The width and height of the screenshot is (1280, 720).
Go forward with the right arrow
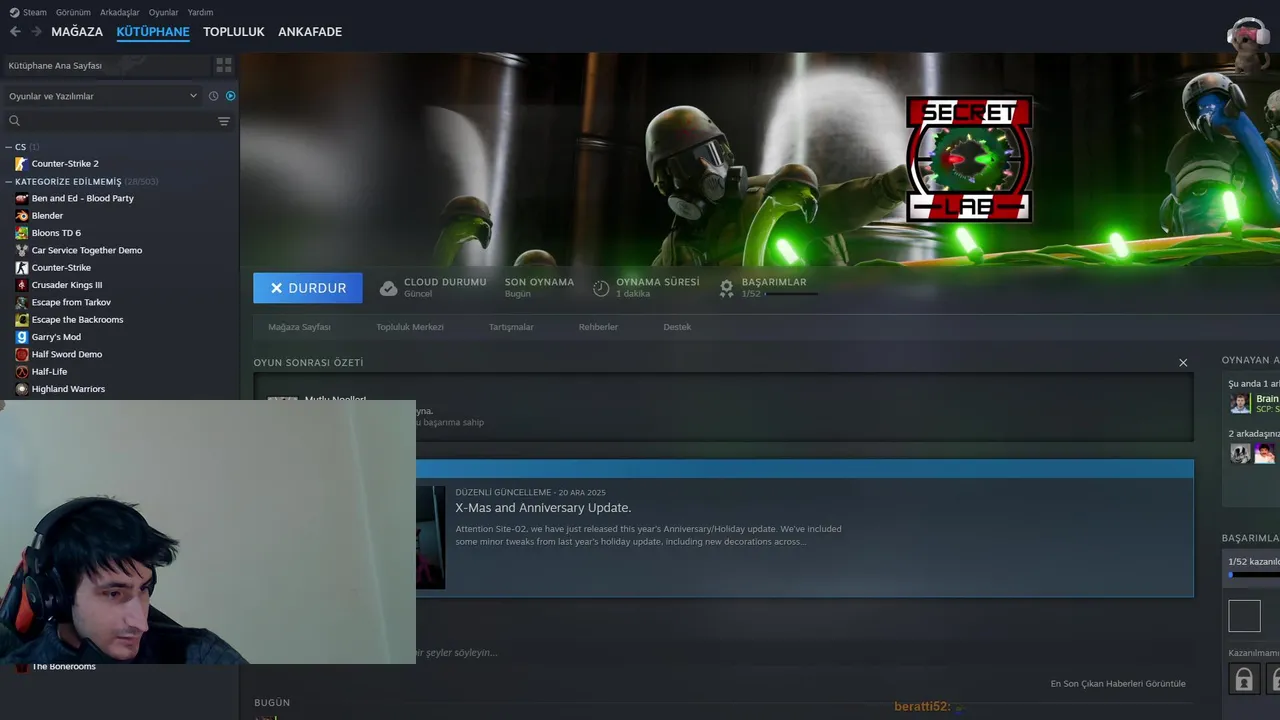pyautogui.click(x=37, y=32)
